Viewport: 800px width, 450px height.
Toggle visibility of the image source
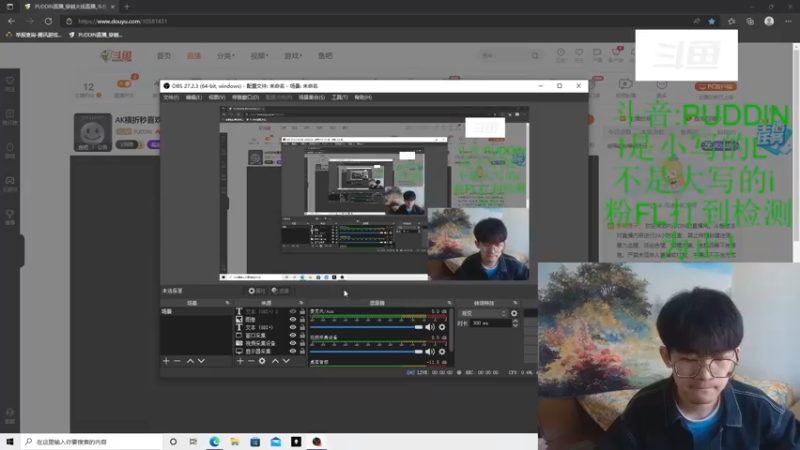[x=293, y=319]
